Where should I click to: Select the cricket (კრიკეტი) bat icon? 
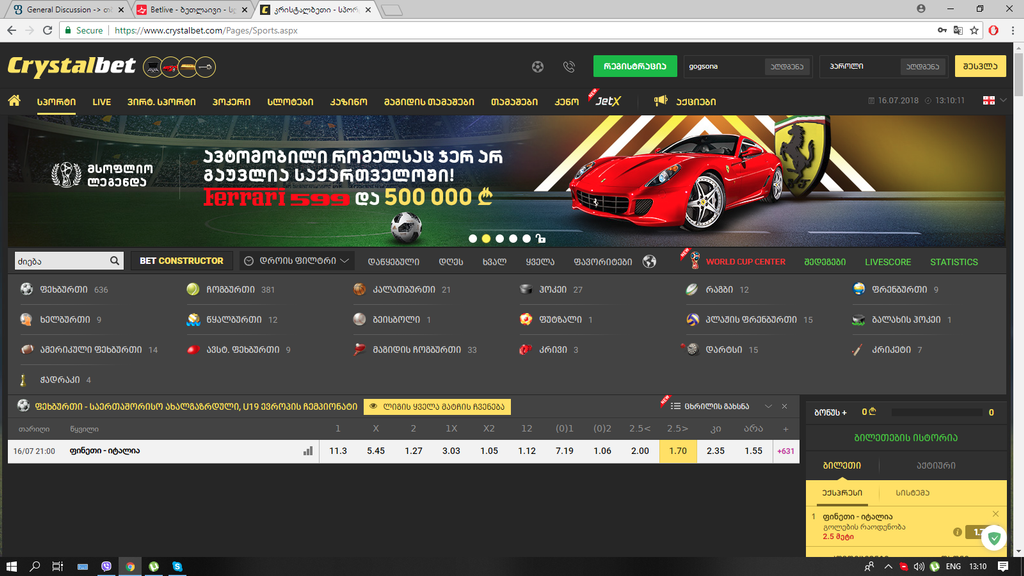[x=858, y=349]
